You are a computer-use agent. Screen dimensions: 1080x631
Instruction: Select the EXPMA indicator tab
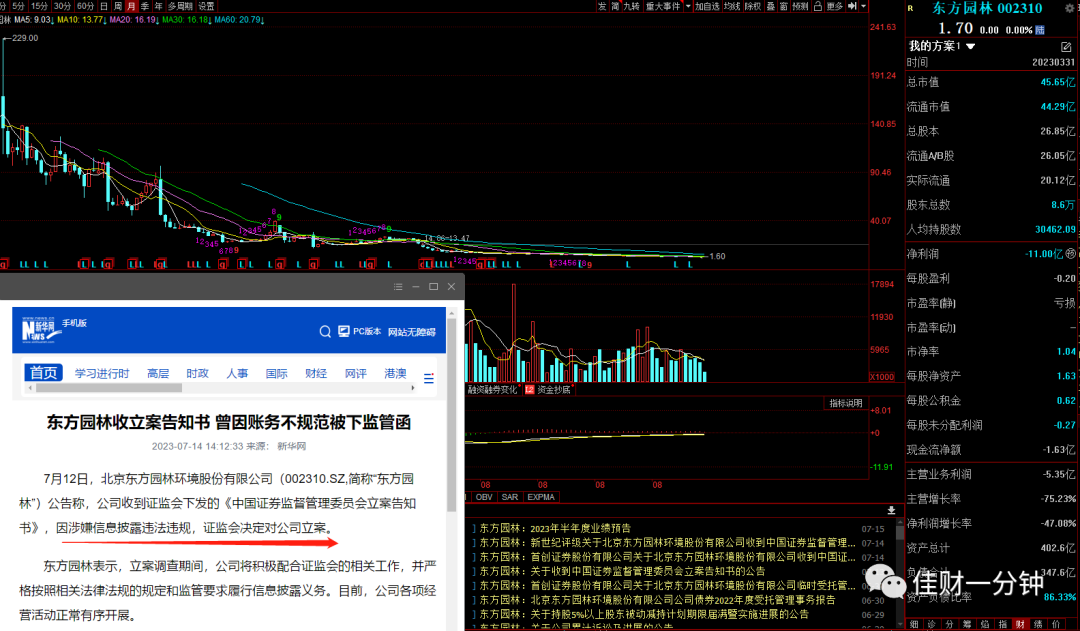541,497
